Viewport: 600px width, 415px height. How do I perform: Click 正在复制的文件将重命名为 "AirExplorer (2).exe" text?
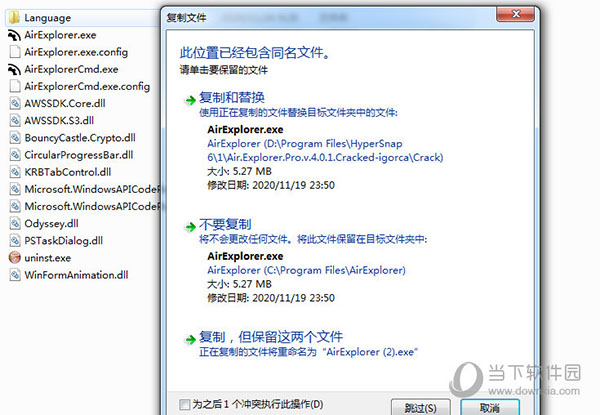click(308, 352)
